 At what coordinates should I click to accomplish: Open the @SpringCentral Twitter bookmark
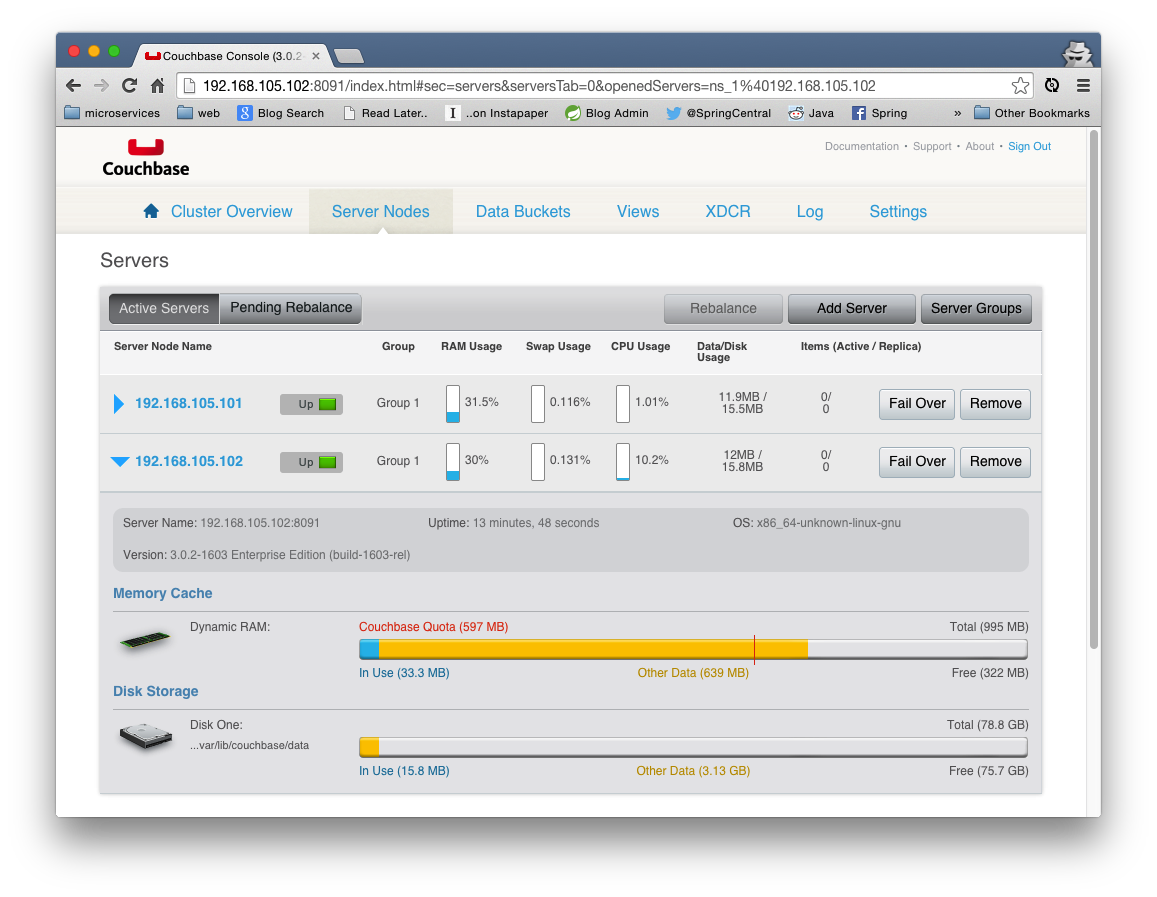[718, 113]
